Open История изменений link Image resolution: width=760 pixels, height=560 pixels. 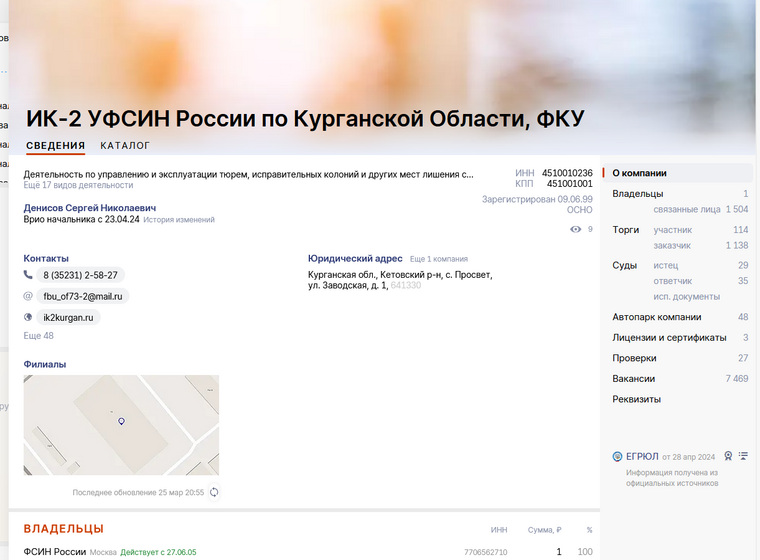click(x=179, y=220)
